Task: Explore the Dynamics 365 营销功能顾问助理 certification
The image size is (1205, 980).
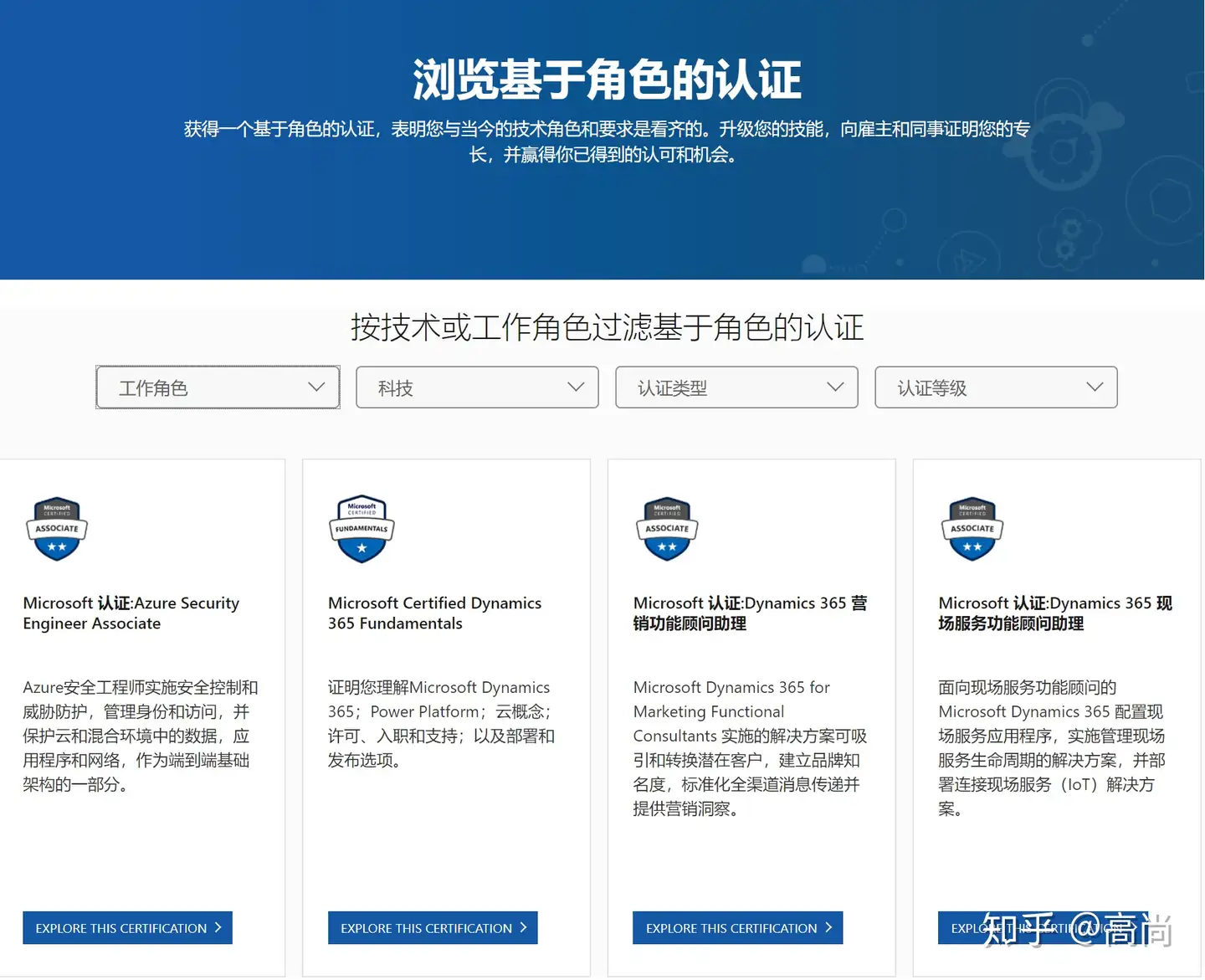Action: point(738,927)
